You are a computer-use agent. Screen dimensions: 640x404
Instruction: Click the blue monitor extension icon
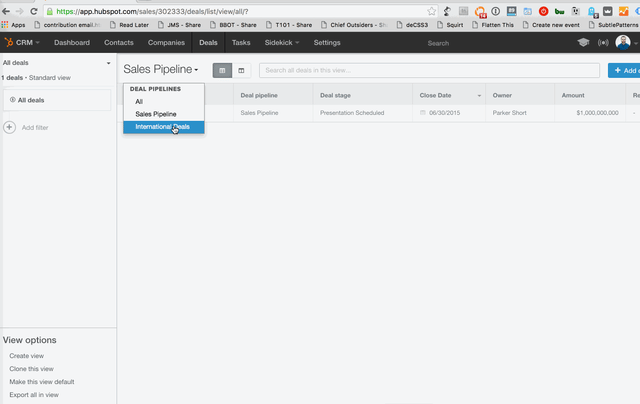pyautogui.click(x=511, y=11)
